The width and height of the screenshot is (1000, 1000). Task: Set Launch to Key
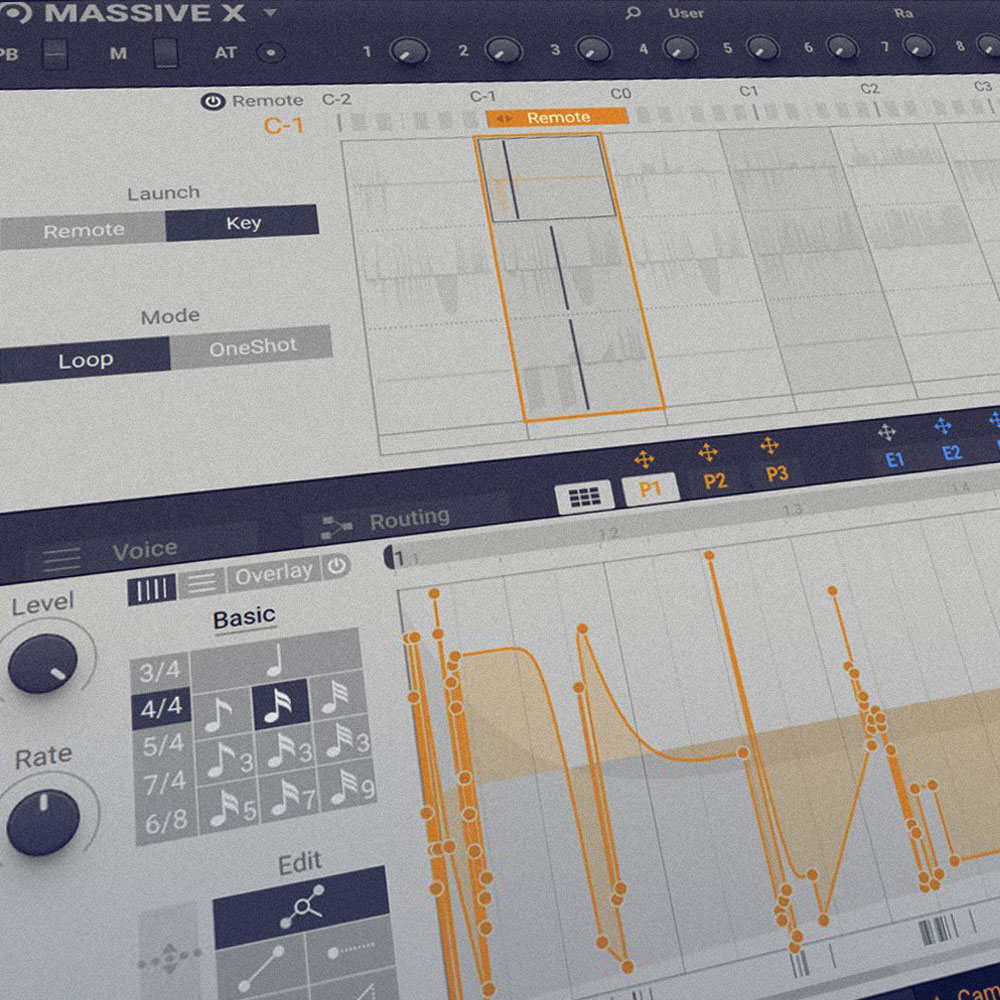pos(242,223)
